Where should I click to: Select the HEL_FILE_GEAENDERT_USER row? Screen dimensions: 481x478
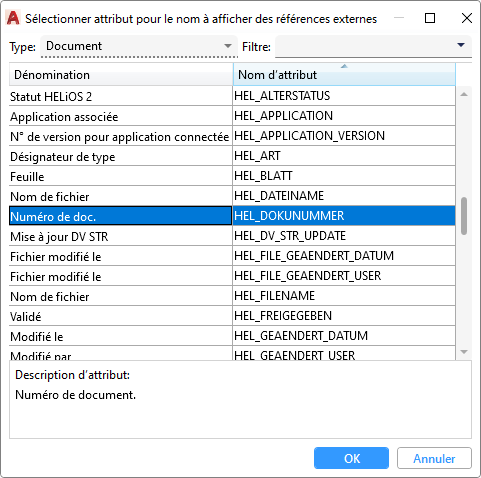232,276
